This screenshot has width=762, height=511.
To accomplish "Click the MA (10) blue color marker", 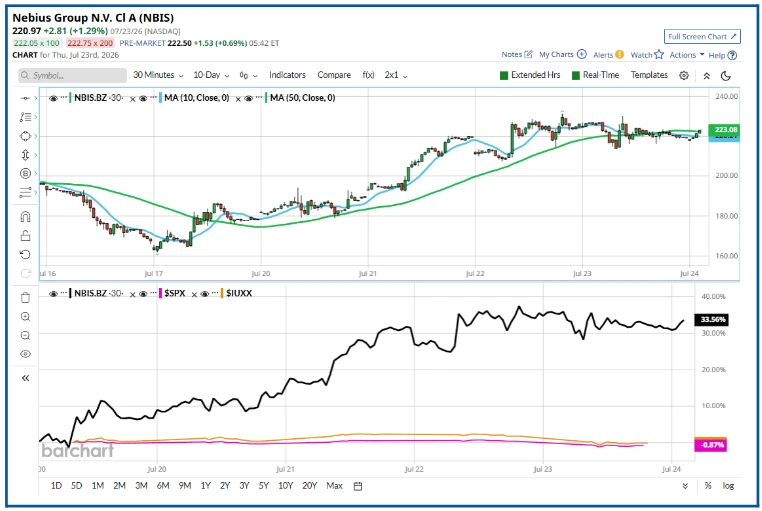I will click(x=160, y=98).
